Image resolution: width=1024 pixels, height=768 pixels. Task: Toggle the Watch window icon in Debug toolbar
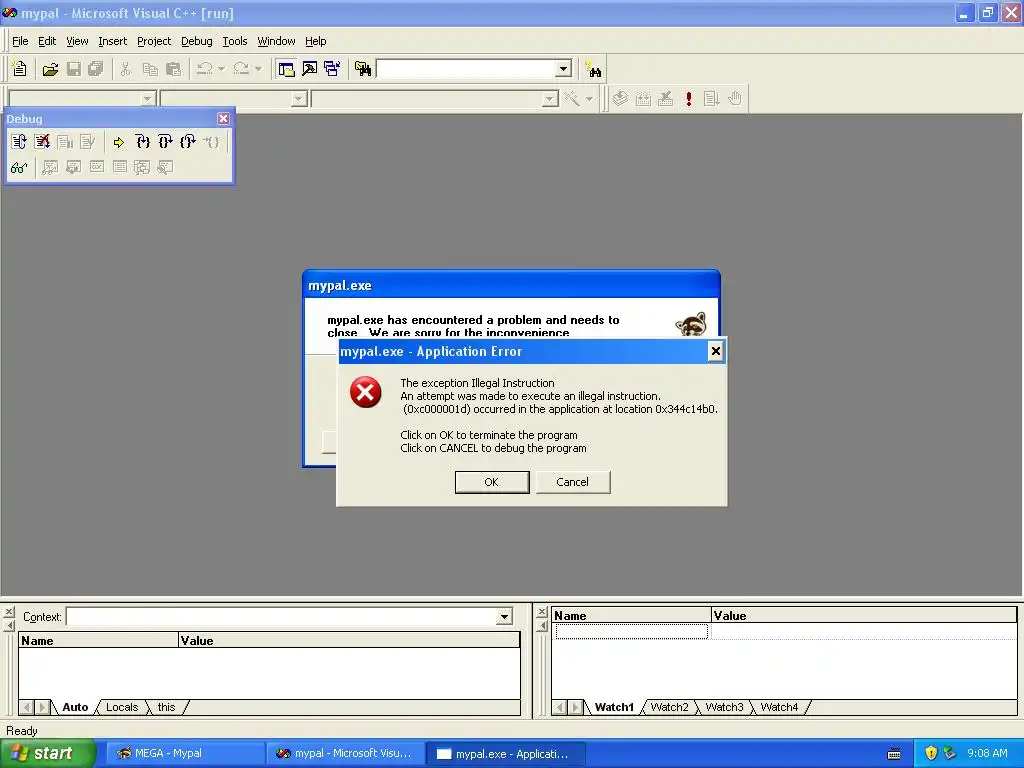pyautogui.click(x=50, y=167)
